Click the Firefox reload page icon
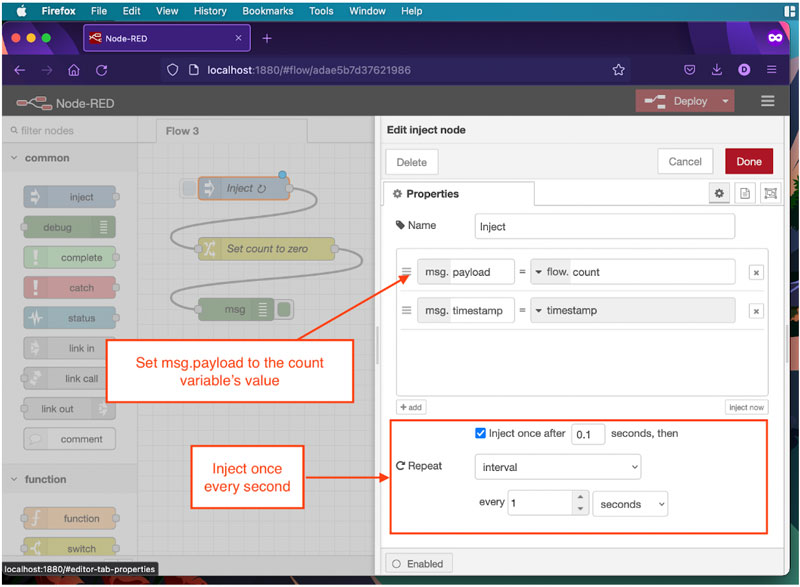Viewport: 800px width, 587px height. click(x=101, y=70)
